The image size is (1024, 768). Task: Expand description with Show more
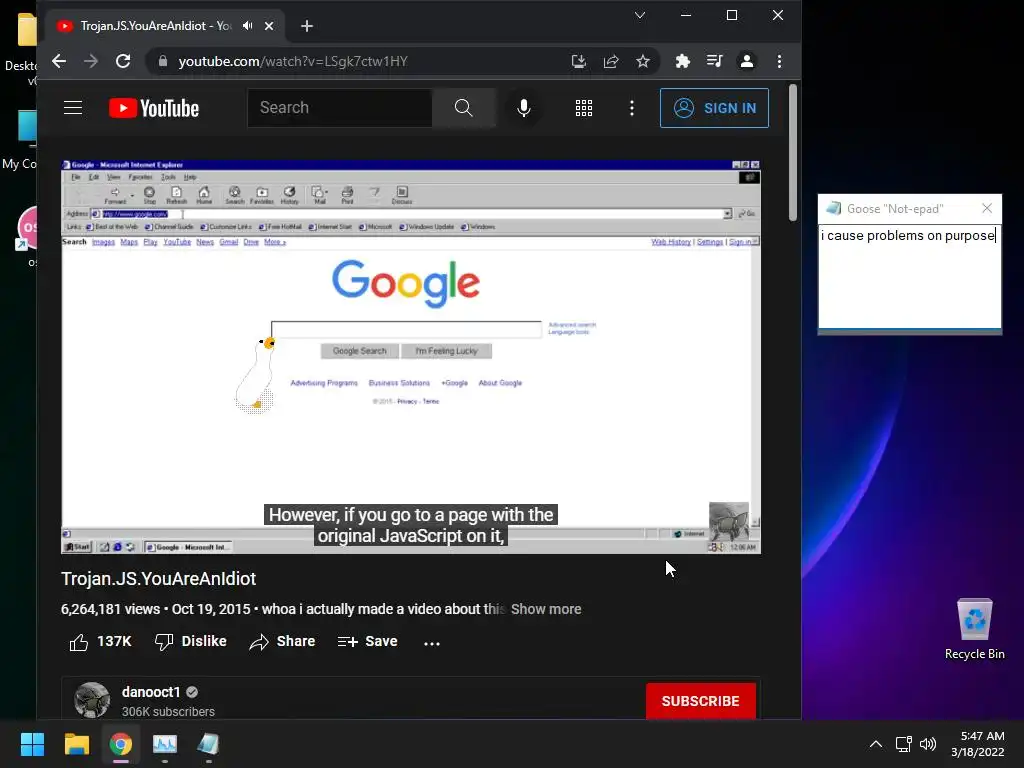[x=546, y=609]
